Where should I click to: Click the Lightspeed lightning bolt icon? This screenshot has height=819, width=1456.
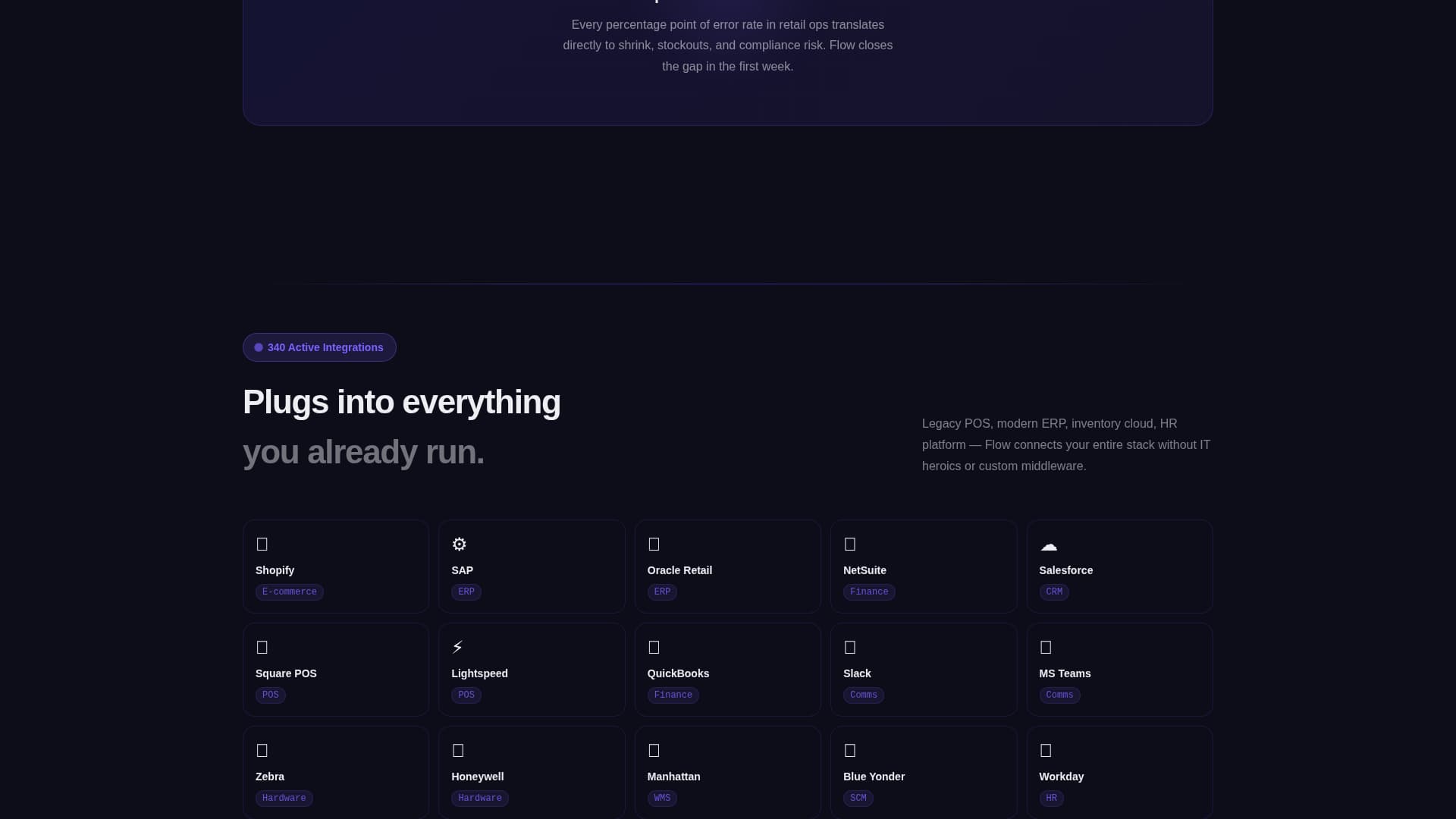(x=457, y=648)
